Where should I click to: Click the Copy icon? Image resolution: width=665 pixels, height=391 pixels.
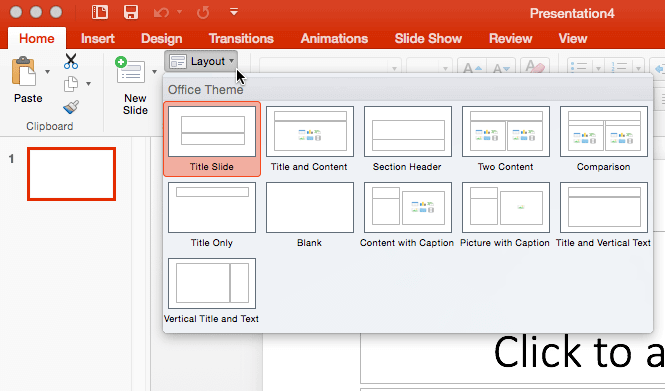[71, 84]
